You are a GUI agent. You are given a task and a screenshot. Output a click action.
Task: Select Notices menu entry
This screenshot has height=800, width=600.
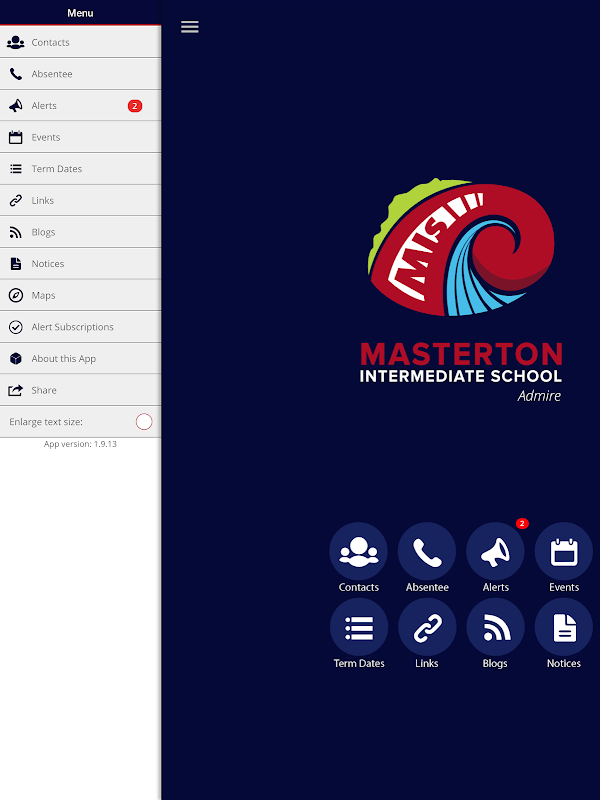[x=80, y=264]
